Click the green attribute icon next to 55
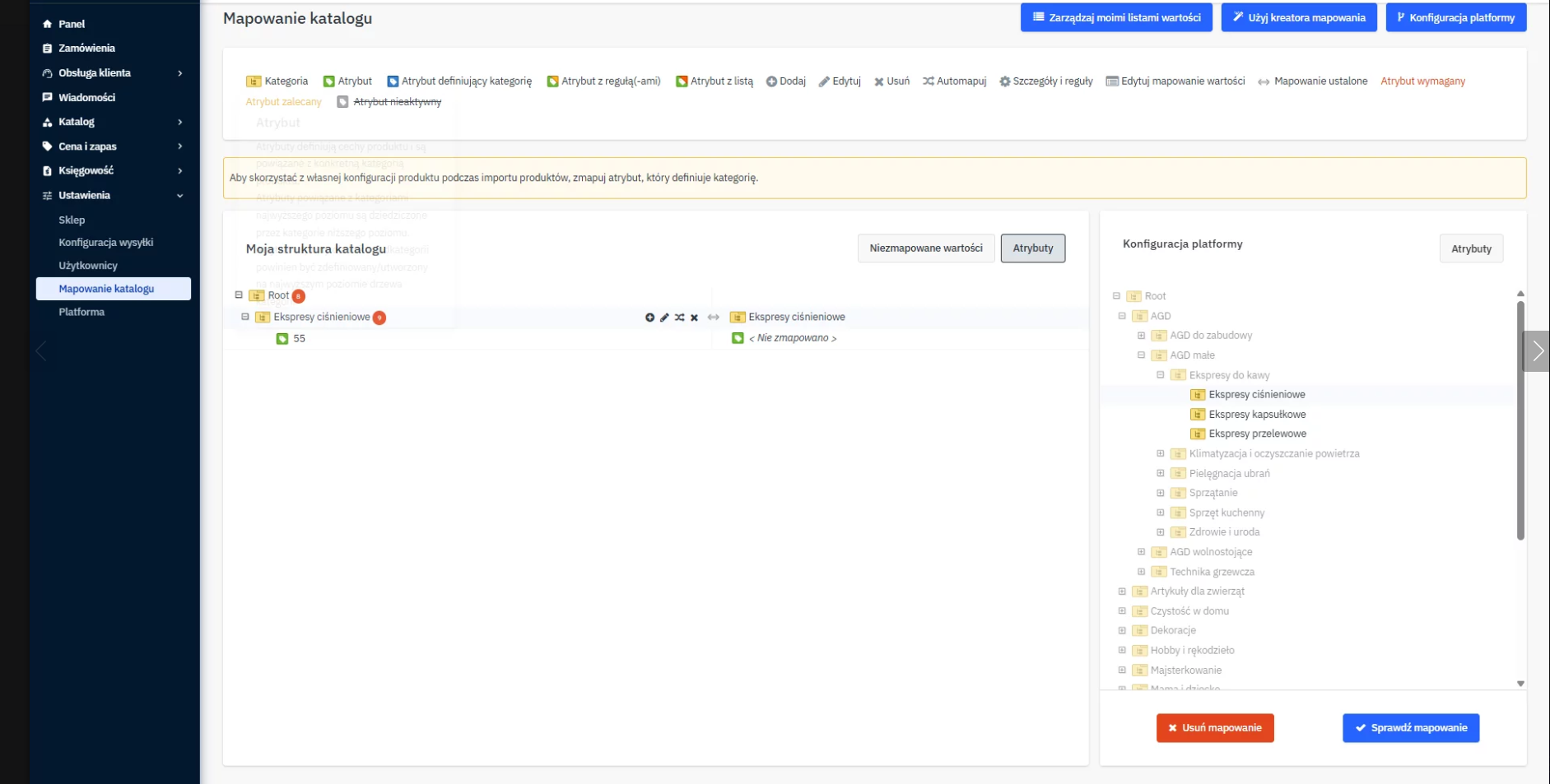Screen dimensions: 1550x784 pos(282,339)
